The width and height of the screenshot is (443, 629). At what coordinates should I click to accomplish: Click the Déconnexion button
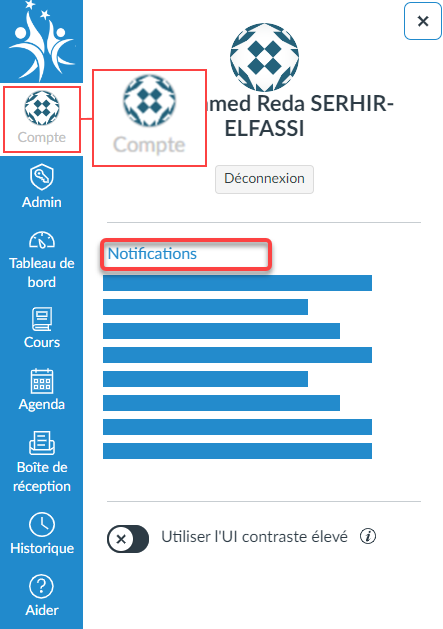(x=264, y=179)
